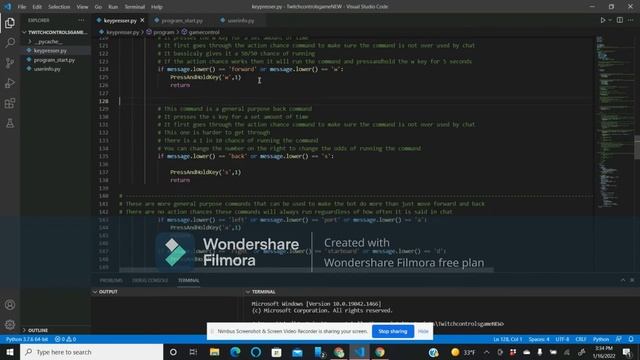Open Microsoft Edge from taskbar

(235, 352)
